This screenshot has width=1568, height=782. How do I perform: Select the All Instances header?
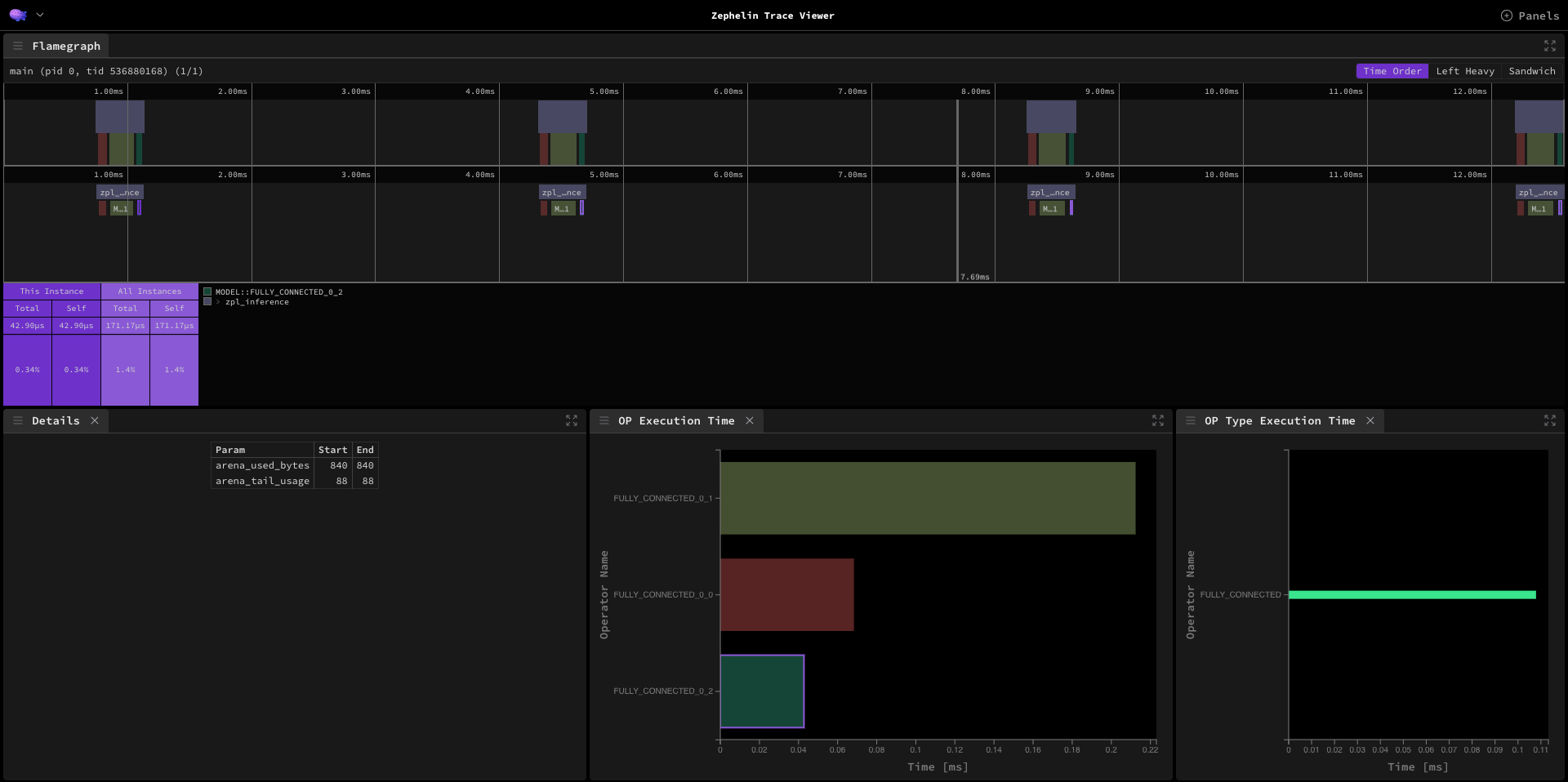click(149, 291)
